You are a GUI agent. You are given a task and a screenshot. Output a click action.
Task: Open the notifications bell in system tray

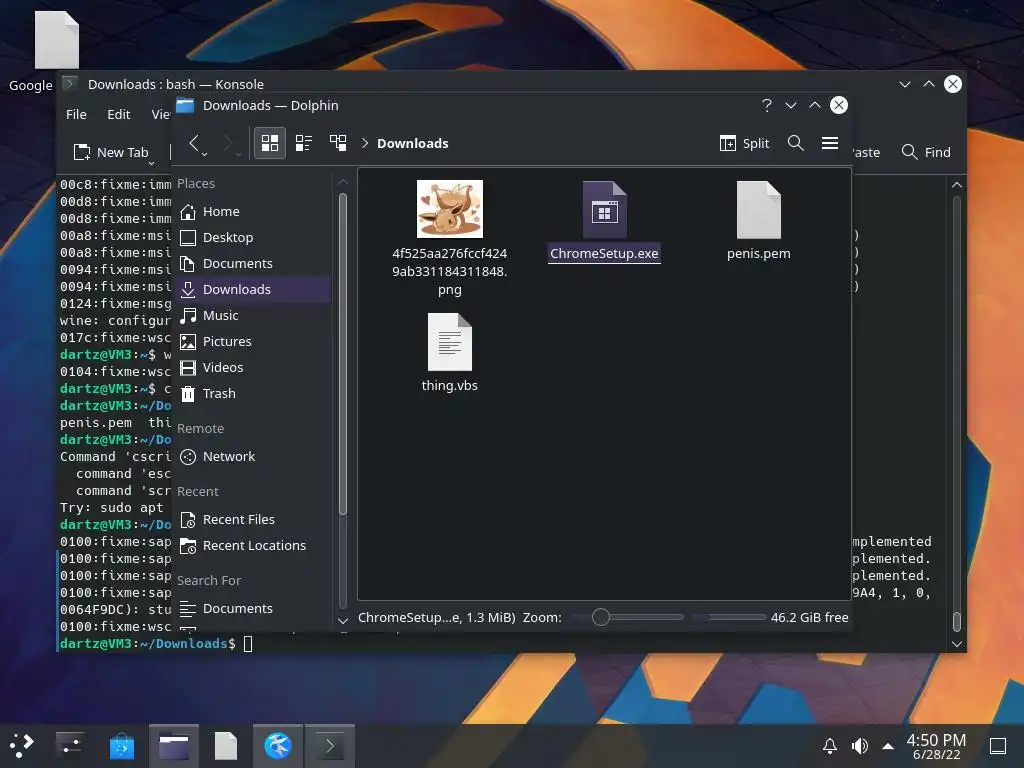(x=829, y=746)
